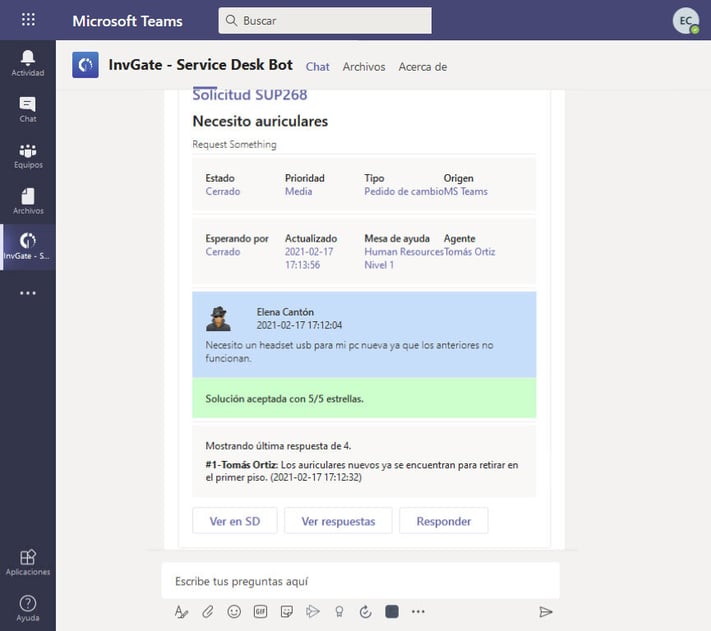The height and width of the screenshot is (631, 711).
Task: Click Tipo value 'Pedido de cambio'
Action: pos(404,191)
